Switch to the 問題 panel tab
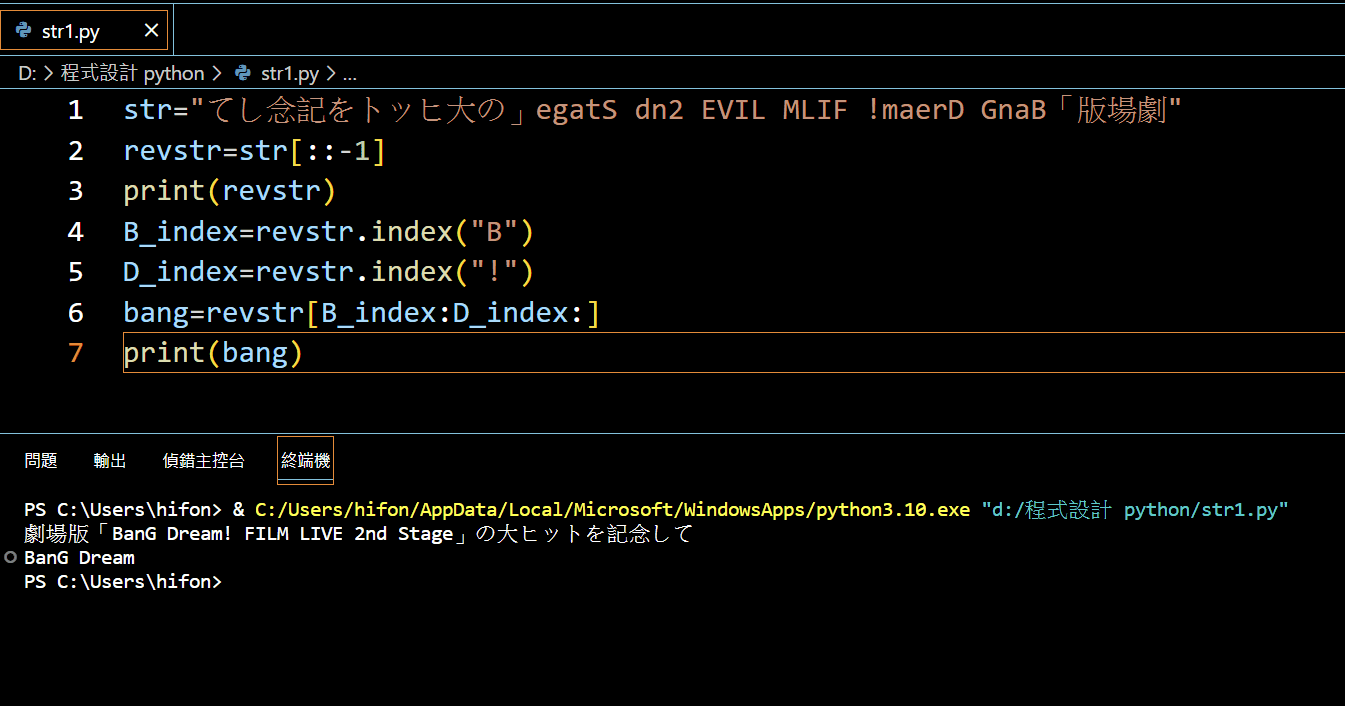 point(41,460)
